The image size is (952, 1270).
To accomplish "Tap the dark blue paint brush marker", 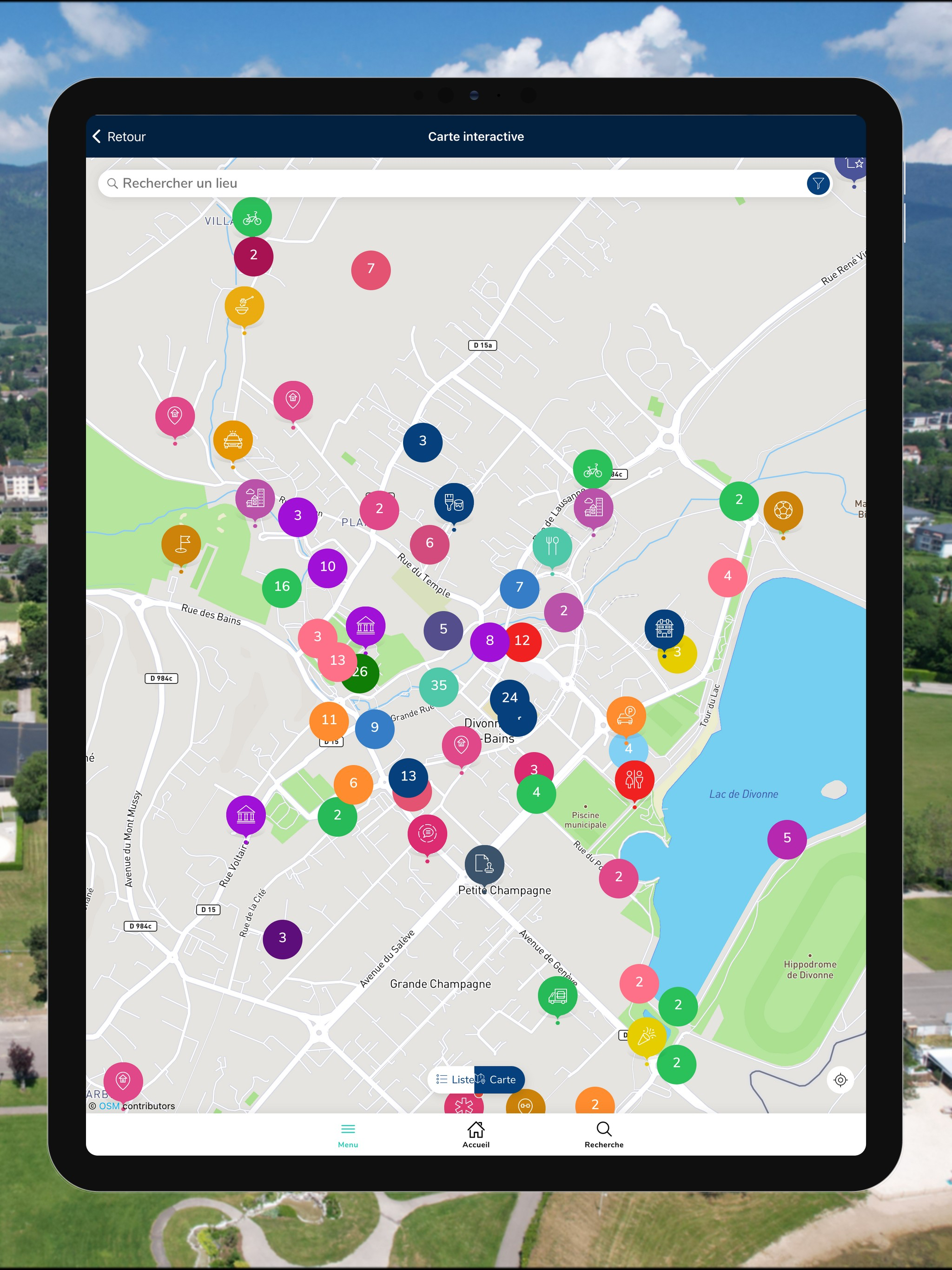I will [x=454, y=503].
